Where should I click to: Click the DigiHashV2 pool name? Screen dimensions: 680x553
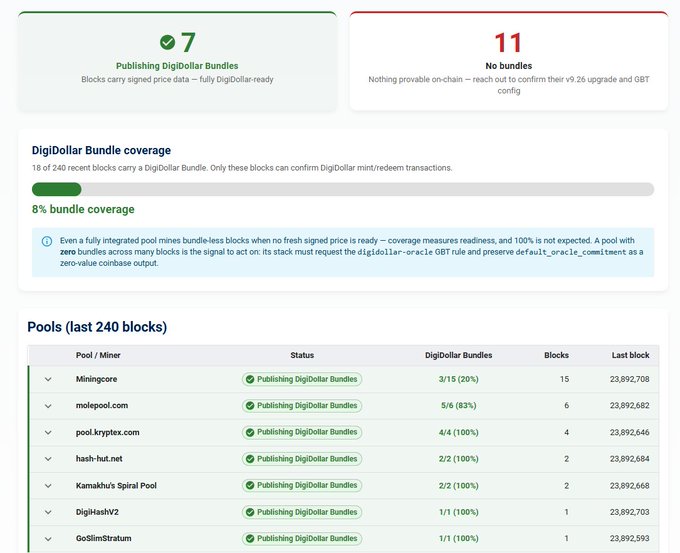(x=97, y=512)
